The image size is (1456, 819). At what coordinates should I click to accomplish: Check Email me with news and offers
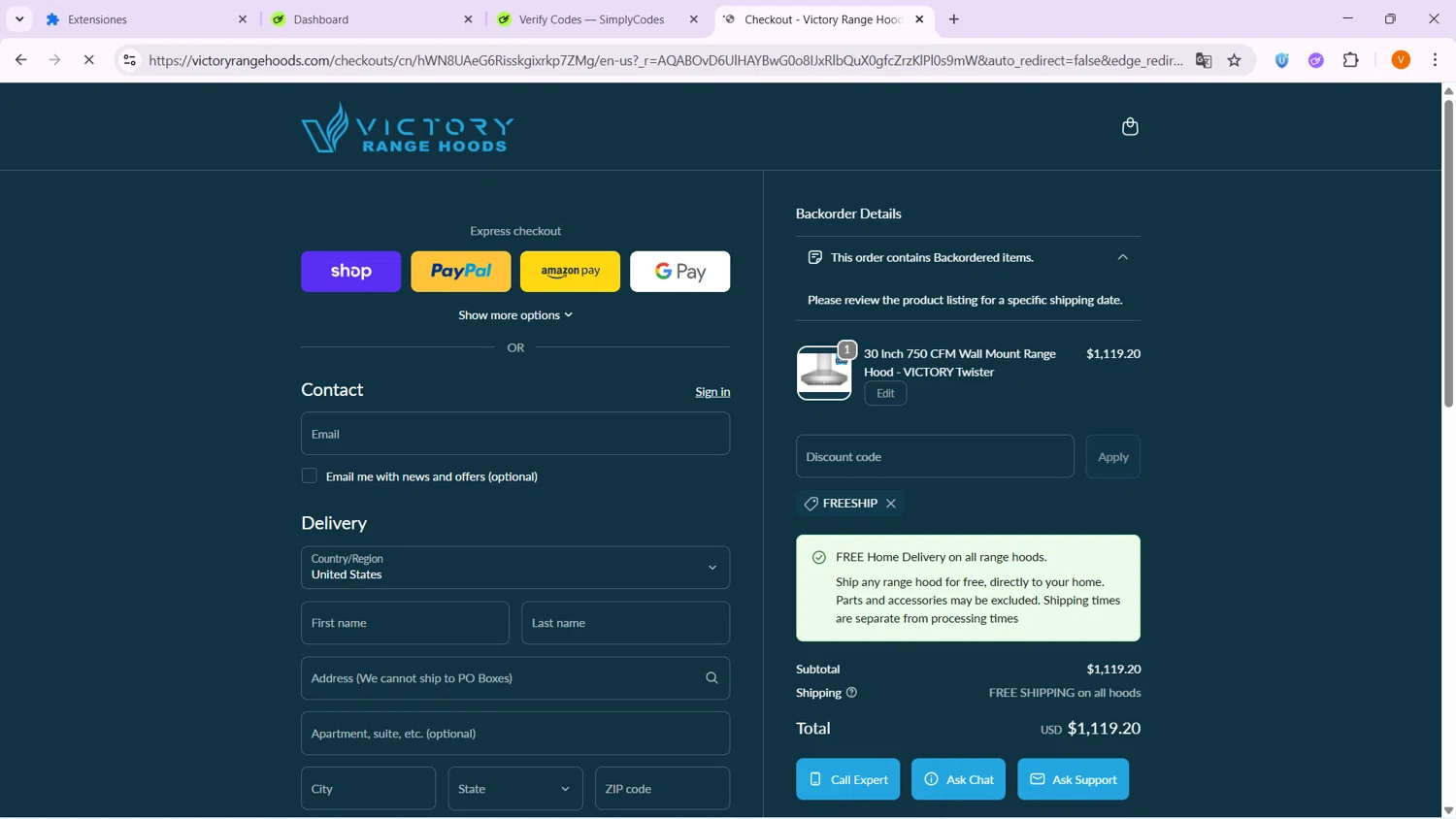pos(310,476)
